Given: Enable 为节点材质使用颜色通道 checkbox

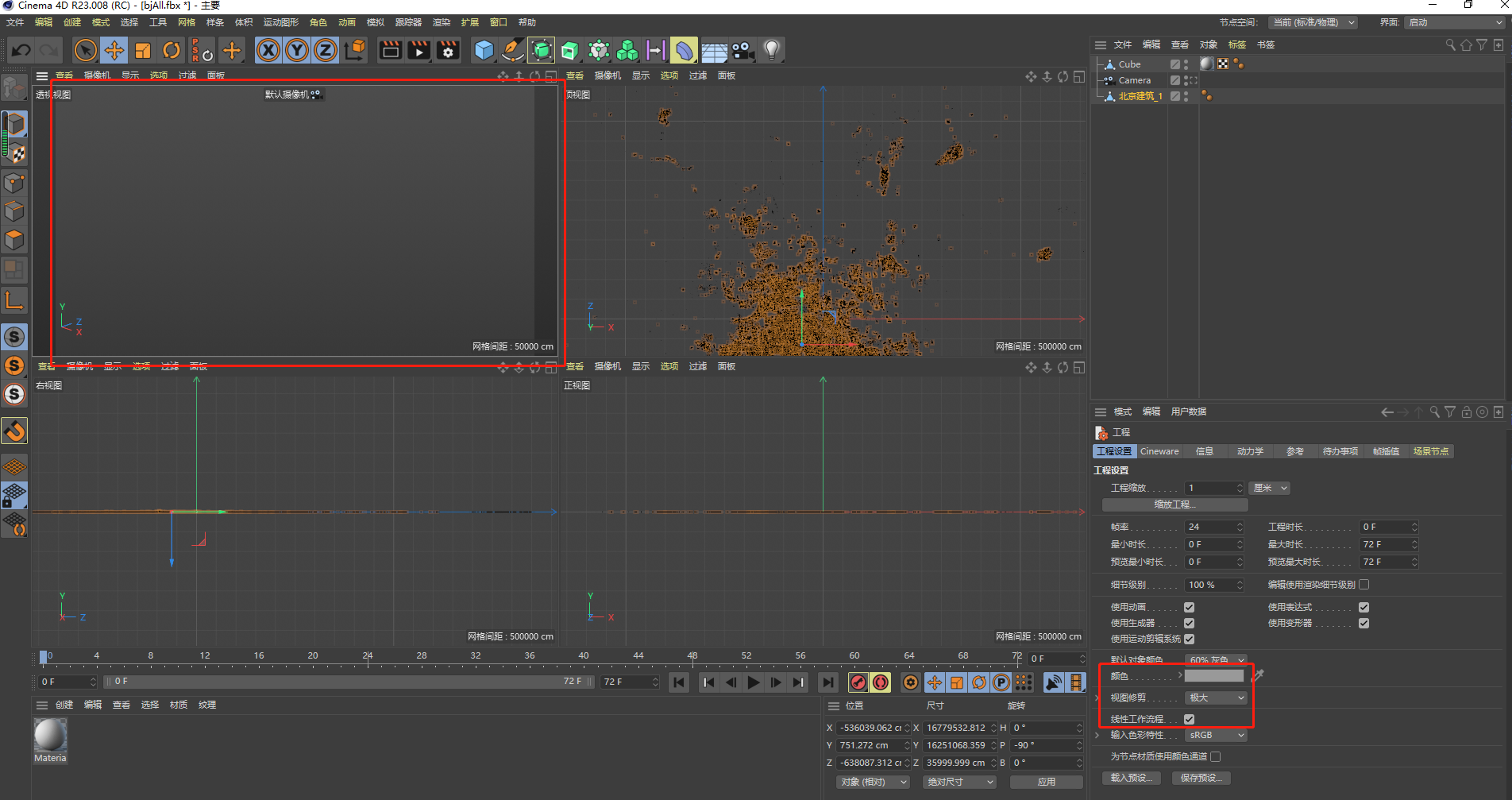Looking at the screenshot, I should point(1215,756).
